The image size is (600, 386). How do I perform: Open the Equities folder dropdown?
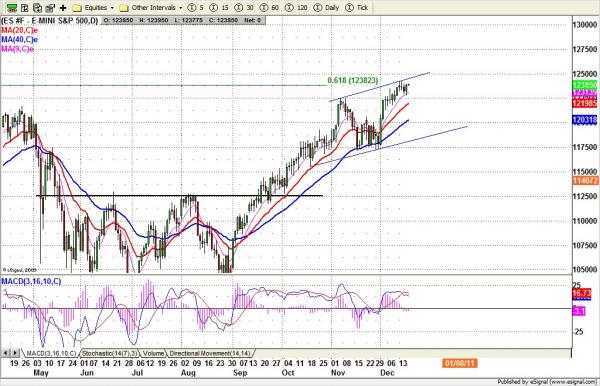click(x=93, y=7)
